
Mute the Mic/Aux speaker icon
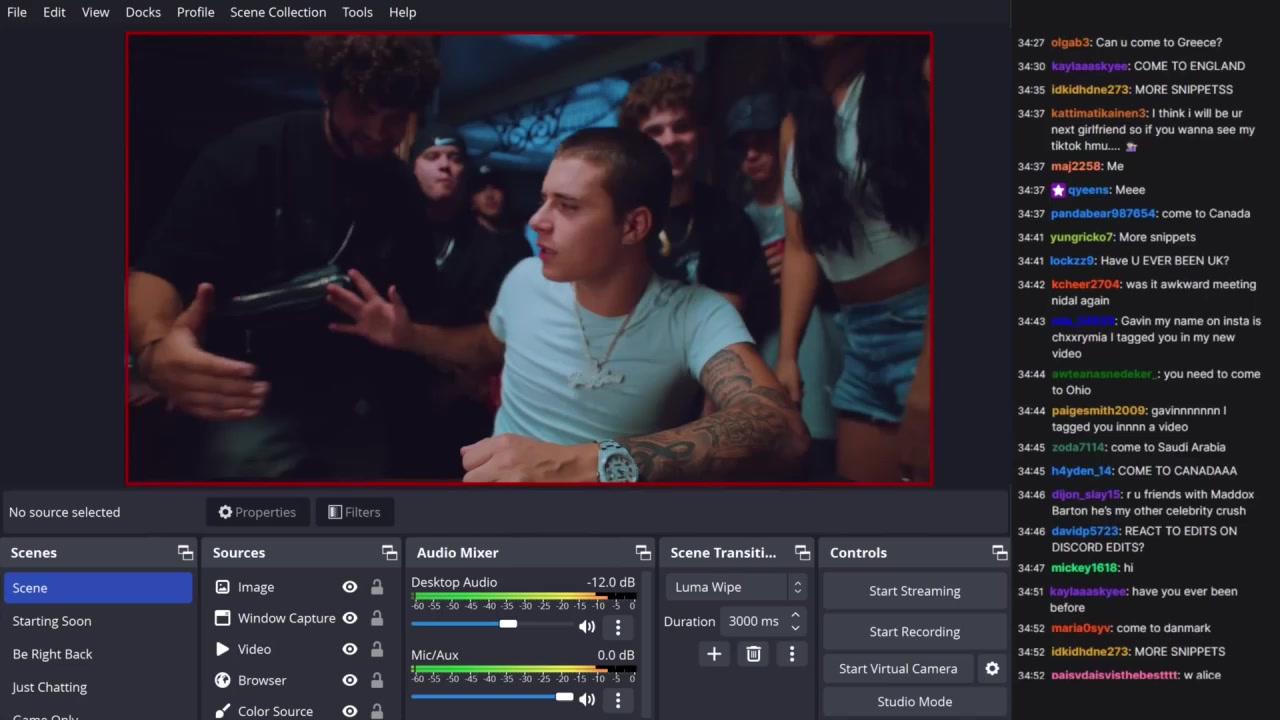[x=587, y=700]
